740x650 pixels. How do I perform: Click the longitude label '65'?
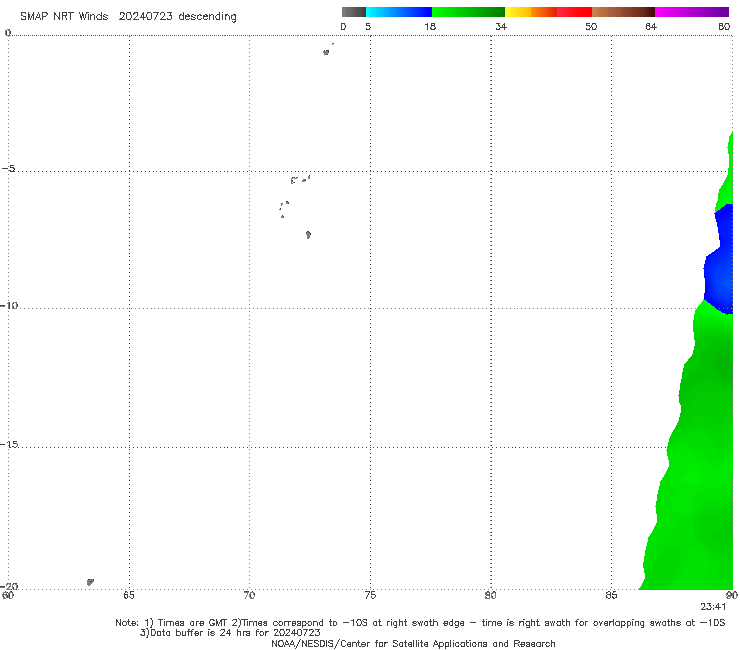(x=128, y=595)
